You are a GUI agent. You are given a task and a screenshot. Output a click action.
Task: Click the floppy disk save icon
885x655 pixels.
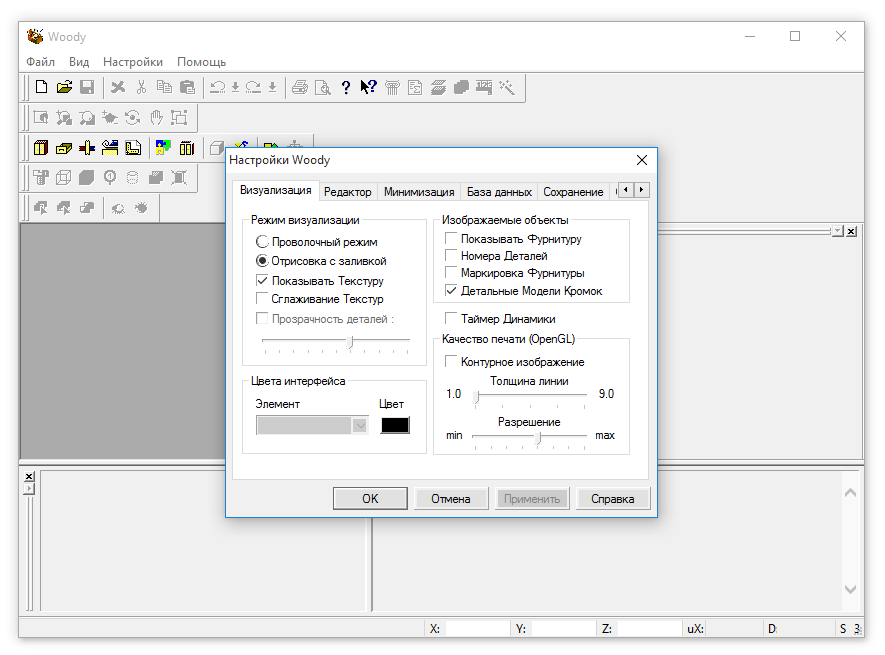[87, 87]
